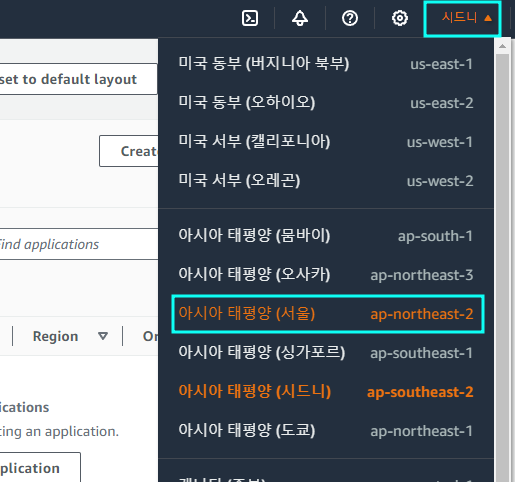This screenshot has width=515, height=482.
Task: Select 아시아 태평양 (오사카) ap-northeast-3
Action: pos(326,274)
